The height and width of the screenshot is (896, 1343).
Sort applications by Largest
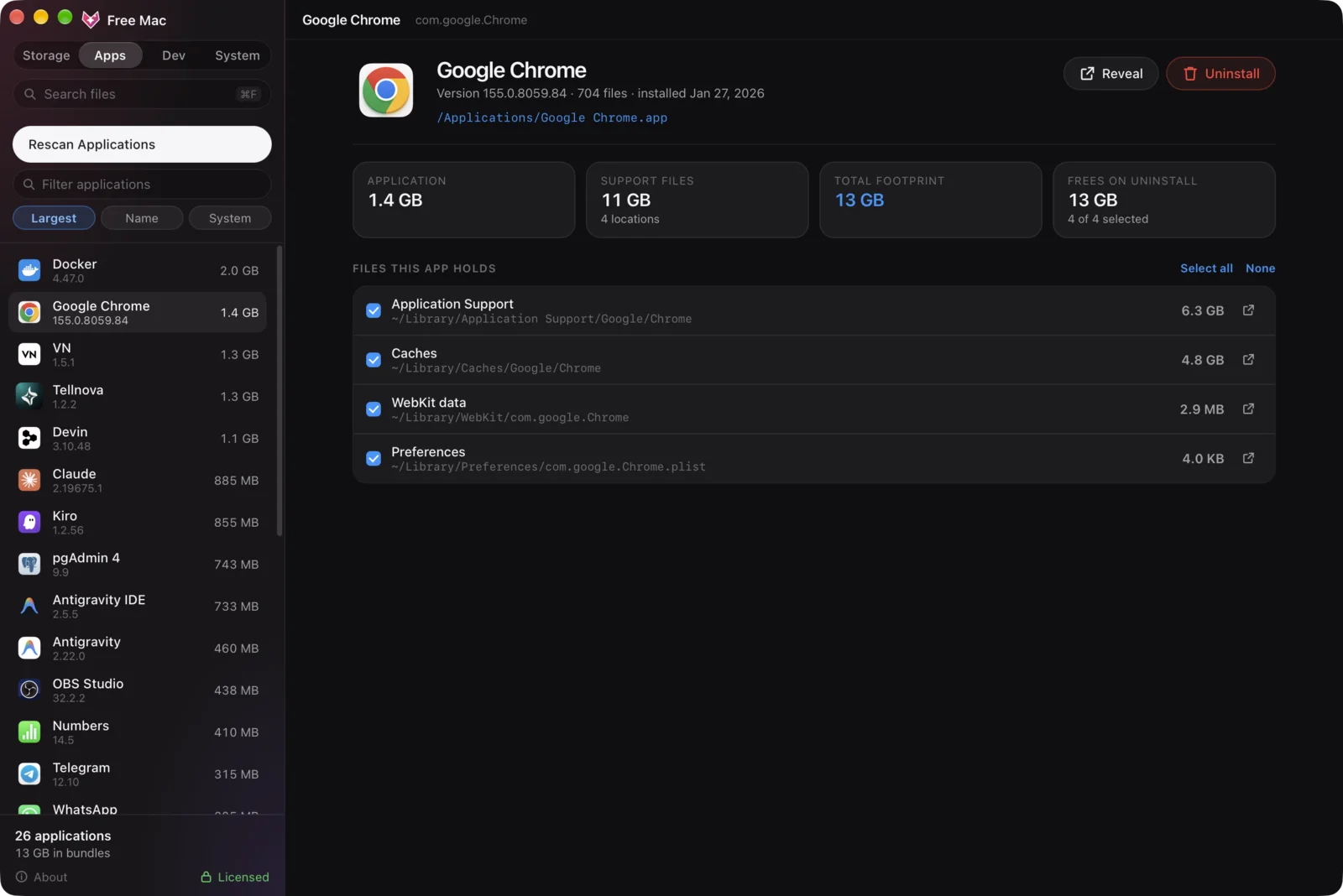(54, 218)
